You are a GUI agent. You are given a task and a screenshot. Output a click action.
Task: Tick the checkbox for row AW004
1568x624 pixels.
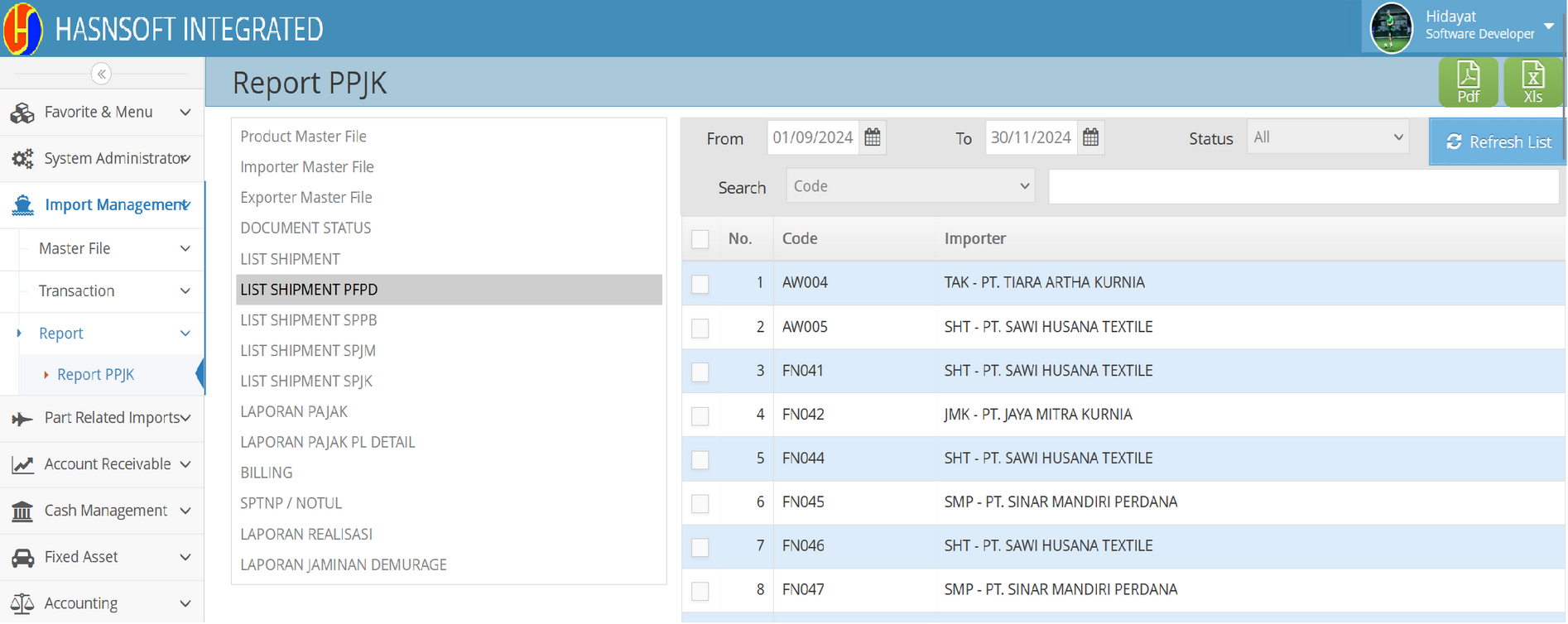(700, 284)
